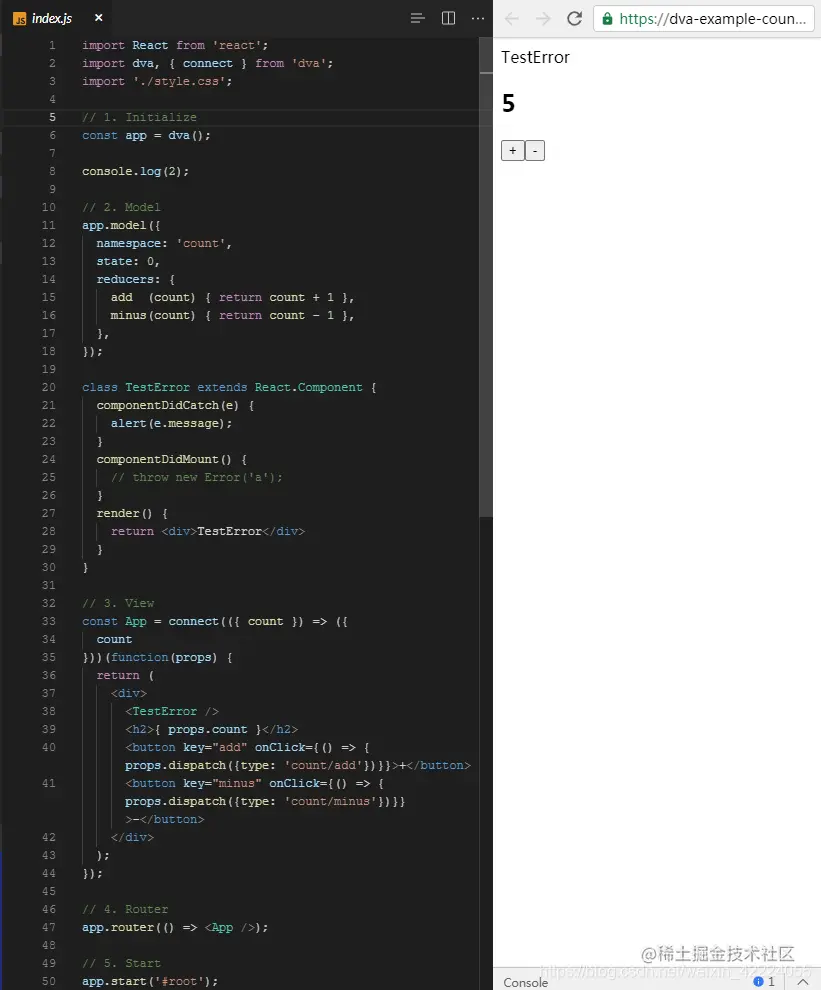Open the Console panel label

pyautogui.click(x=525, y=982)
